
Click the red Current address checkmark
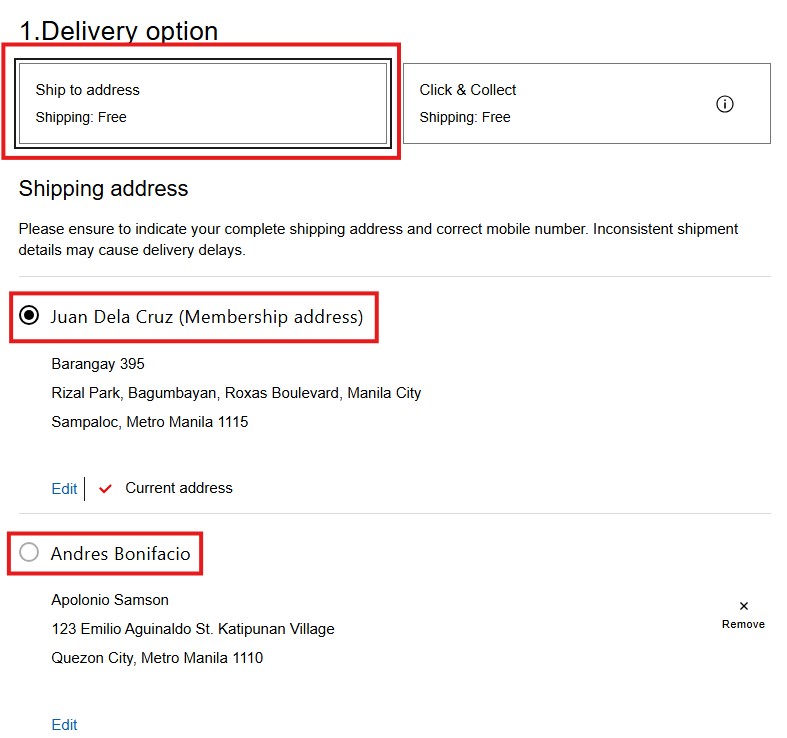tap(105, 488)
